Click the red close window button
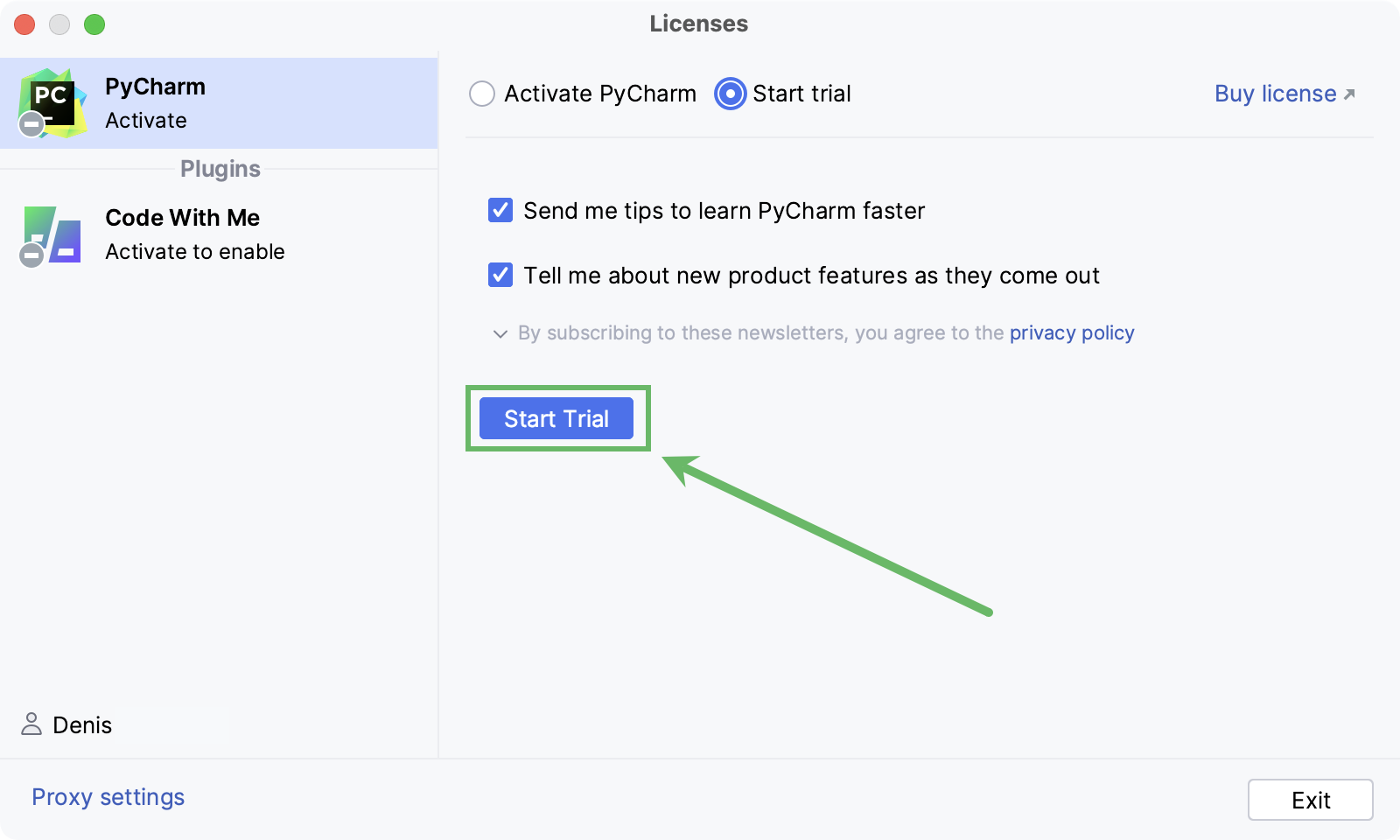 24,24
